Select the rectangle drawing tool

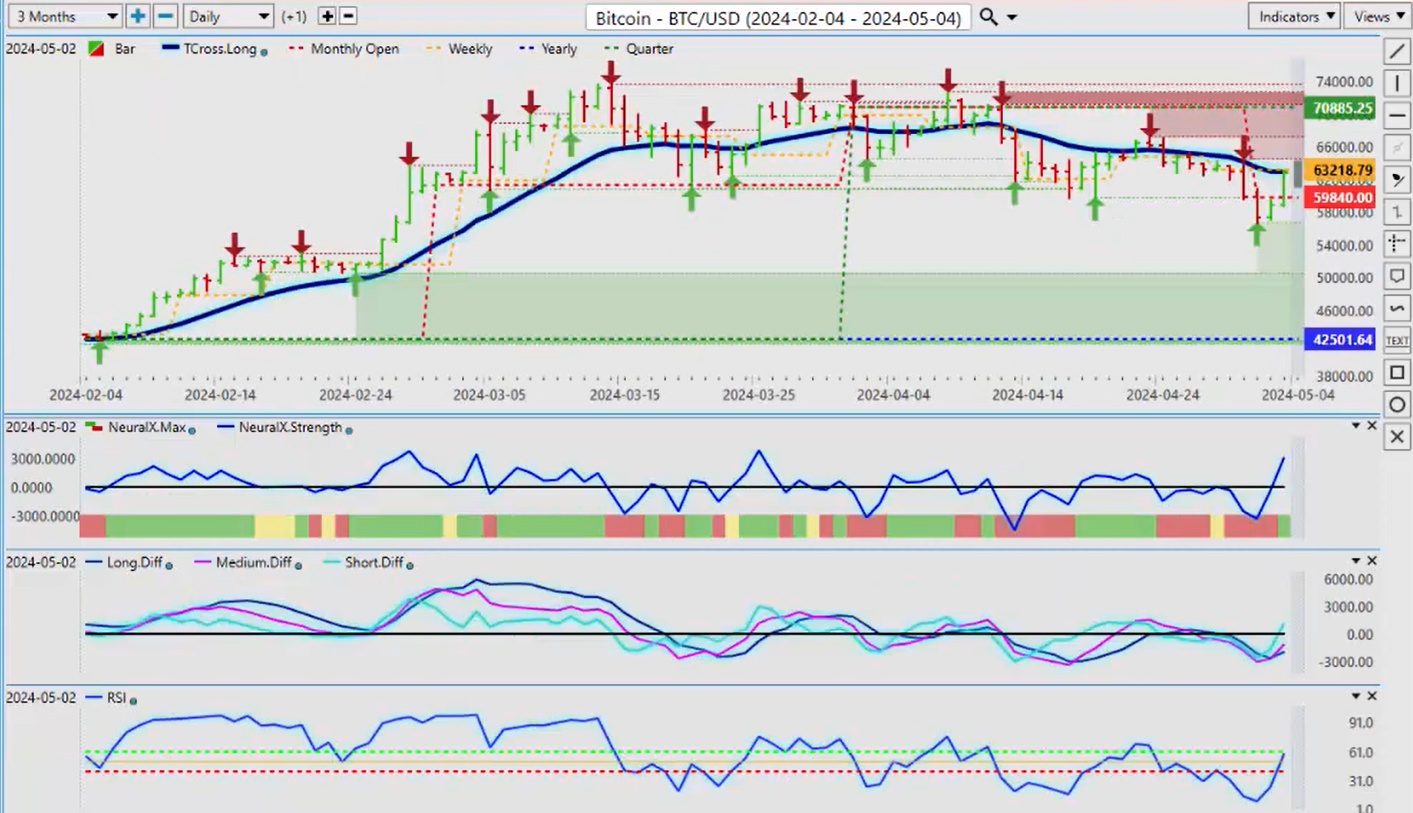coord(1397,373)
